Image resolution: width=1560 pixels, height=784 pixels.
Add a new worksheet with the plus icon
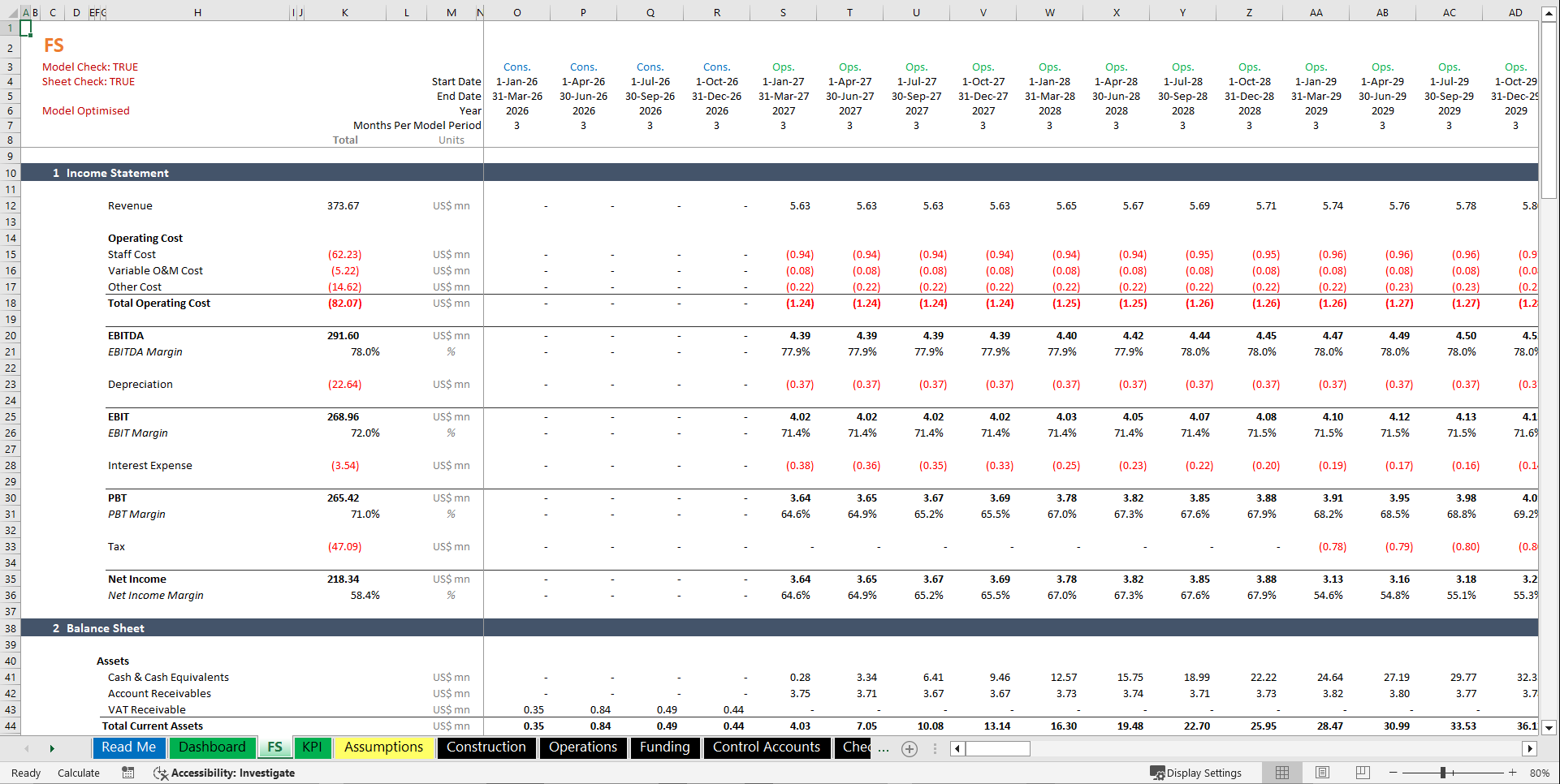(x=909, y=748)
